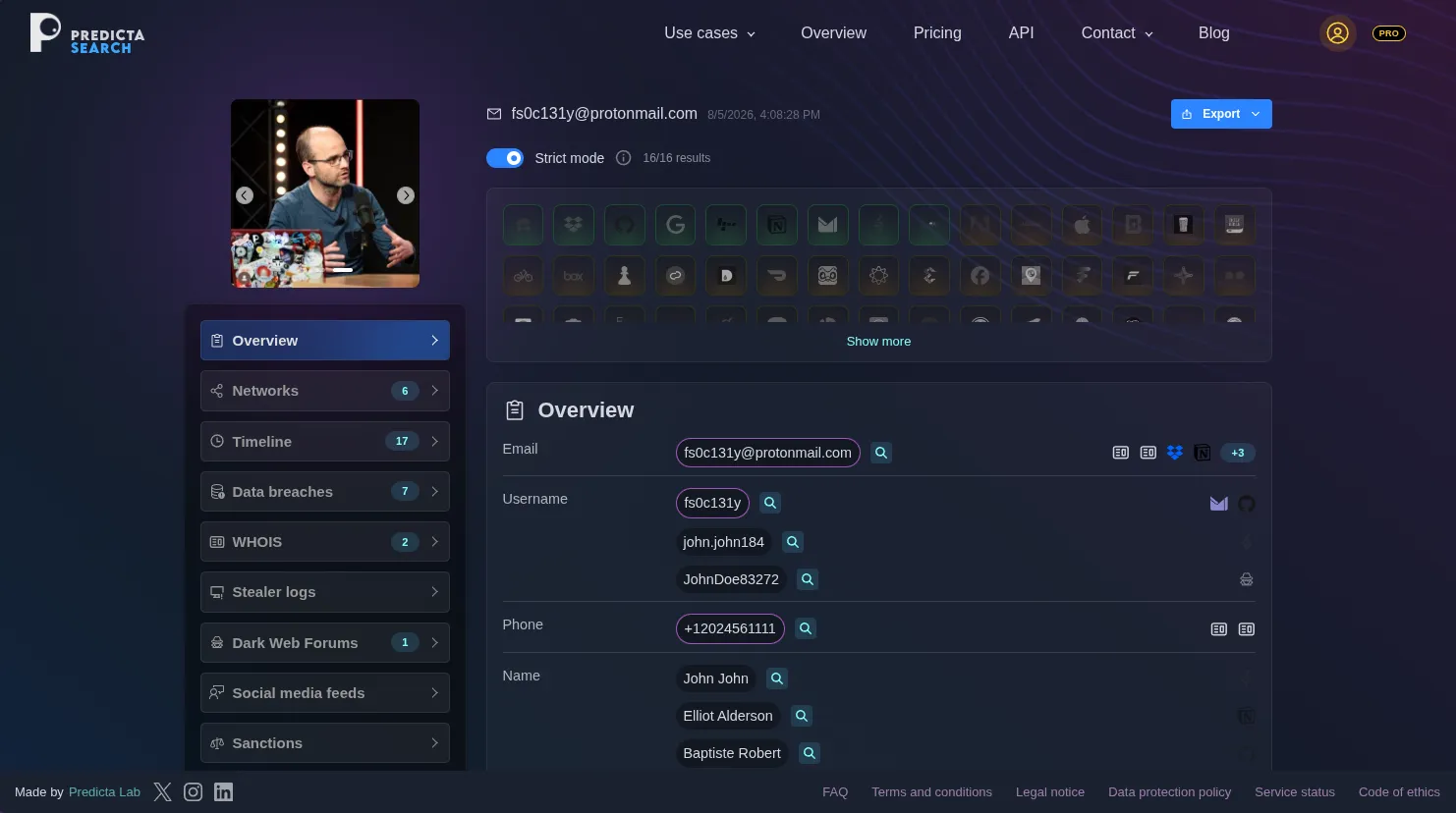Open the Dropbox icon in the services grid
Image resolution: width=1456 pixels, height=813 pixels.
tap(574, 225)
